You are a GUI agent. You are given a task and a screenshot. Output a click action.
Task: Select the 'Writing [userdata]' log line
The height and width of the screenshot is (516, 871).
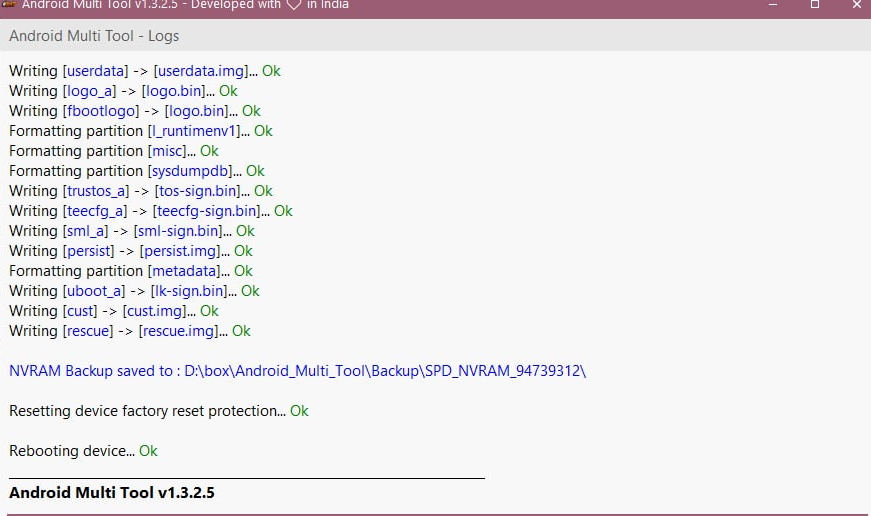145,71
